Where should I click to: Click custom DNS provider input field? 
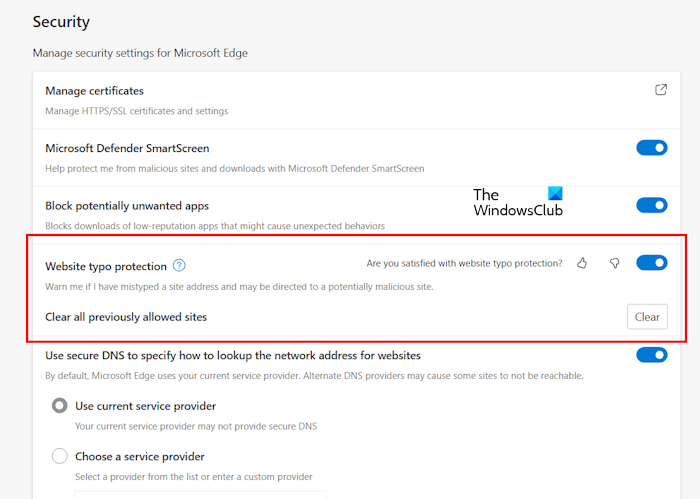coord(200,494)
